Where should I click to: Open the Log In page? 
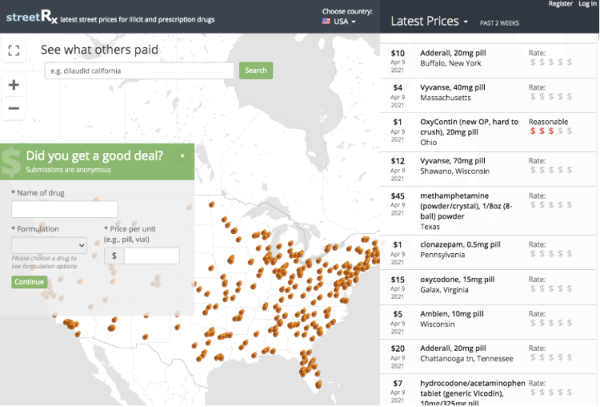[x=588, y=5]
